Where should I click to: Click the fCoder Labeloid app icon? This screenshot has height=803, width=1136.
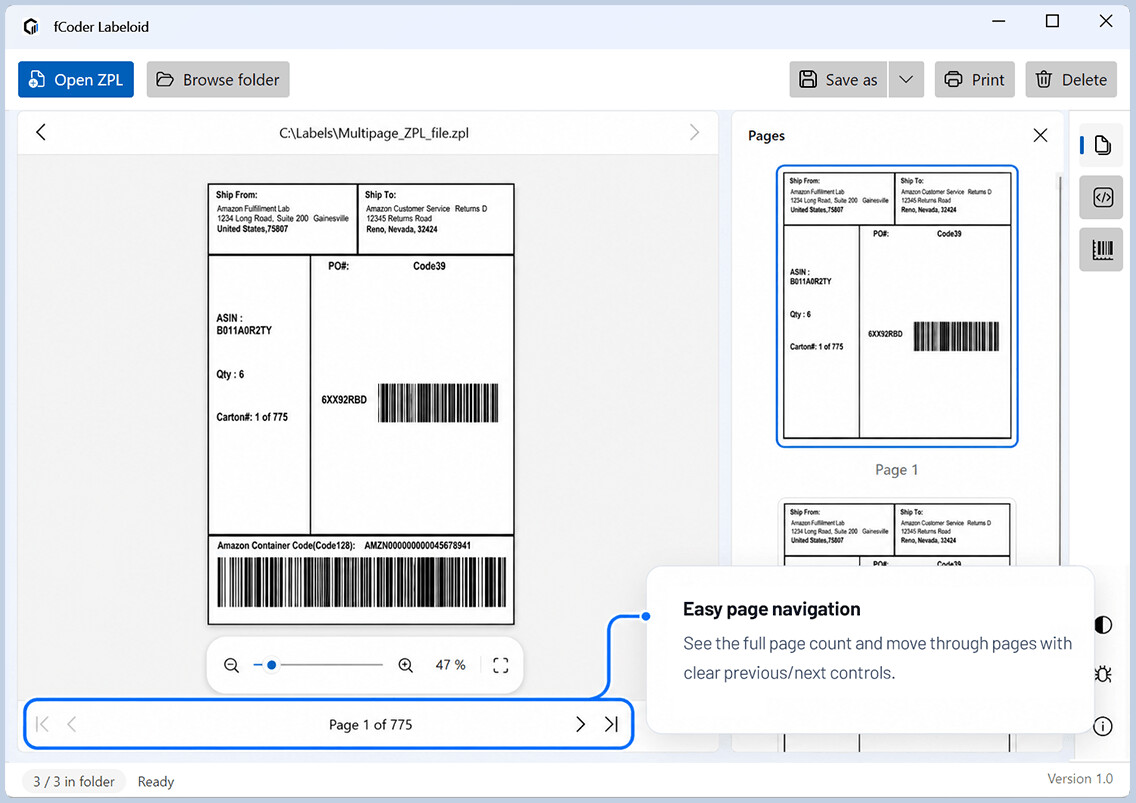pos(31,27)
